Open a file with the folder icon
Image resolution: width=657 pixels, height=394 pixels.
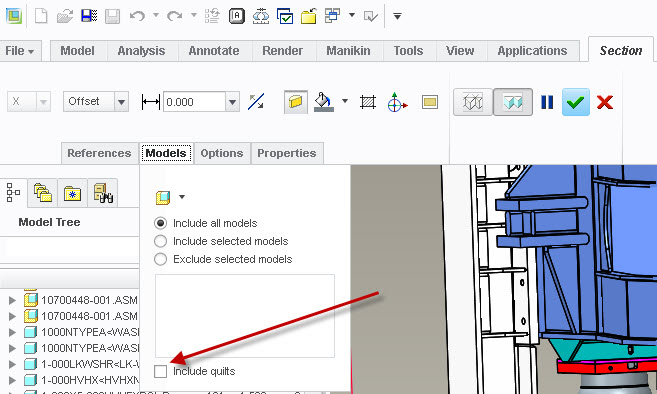(65, 16)
